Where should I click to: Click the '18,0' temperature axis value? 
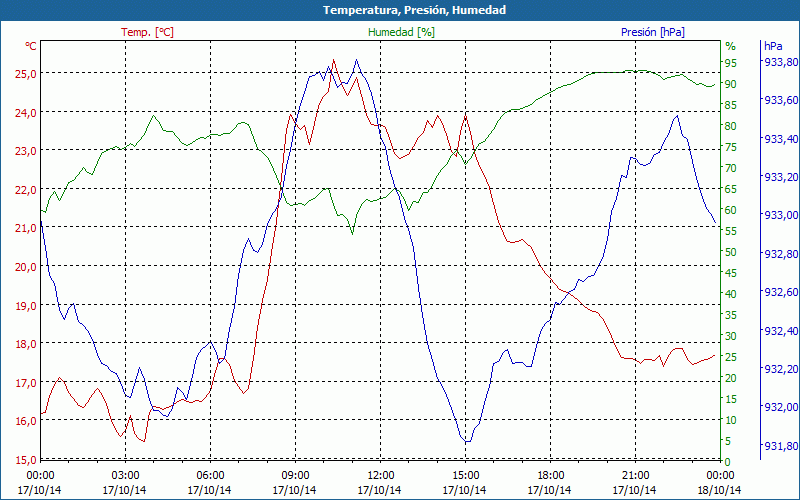[26, 344]
